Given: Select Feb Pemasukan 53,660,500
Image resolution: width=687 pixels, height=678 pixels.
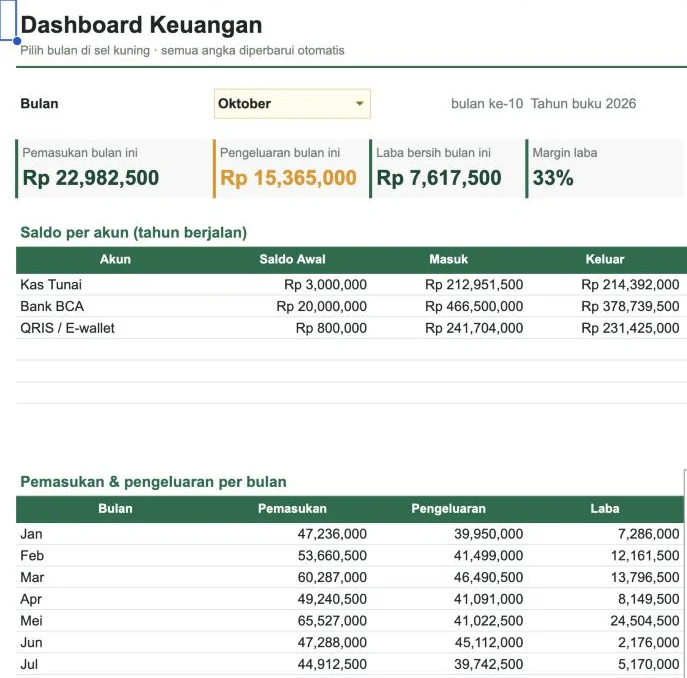Looking at the screenshot, I should pyautogui.click(x=332, y=555).
